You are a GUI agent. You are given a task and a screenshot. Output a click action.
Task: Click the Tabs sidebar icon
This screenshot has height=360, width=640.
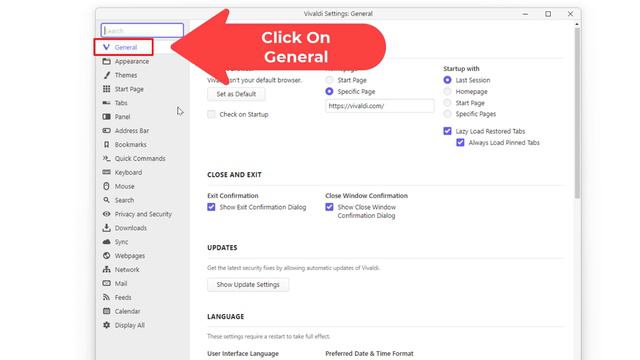(107, 103)
